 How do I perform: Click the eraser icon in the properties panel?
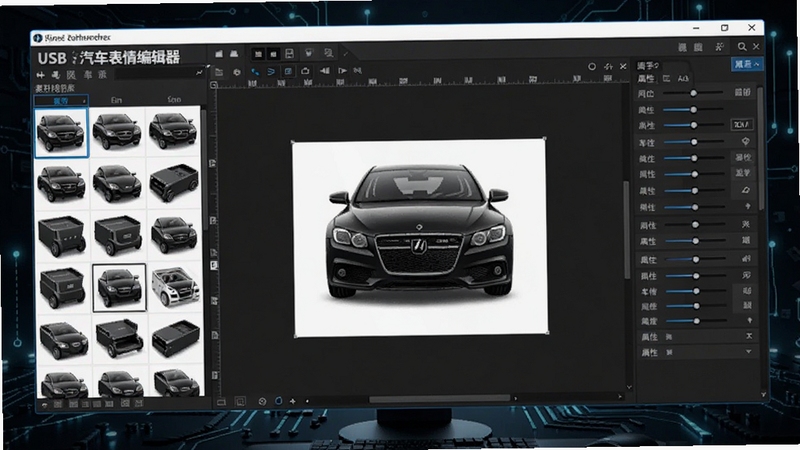(745, 190)
